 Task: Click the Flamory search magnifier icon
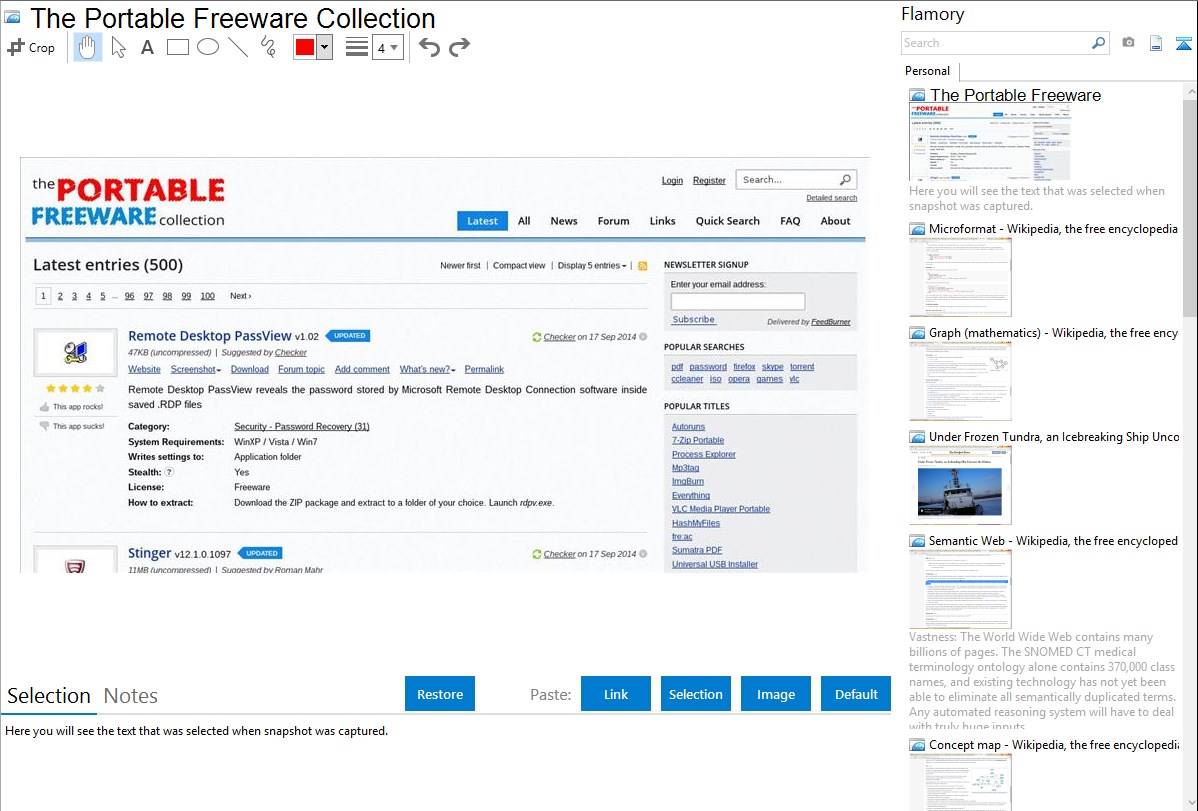(1098, 43)
